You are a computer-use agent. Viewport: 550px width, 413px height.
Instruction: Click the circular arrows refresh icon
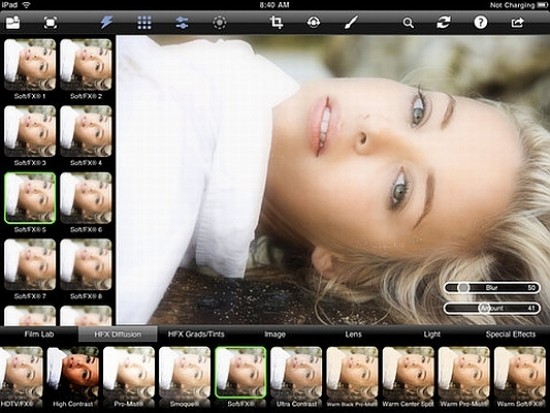(x=444, y=23)
